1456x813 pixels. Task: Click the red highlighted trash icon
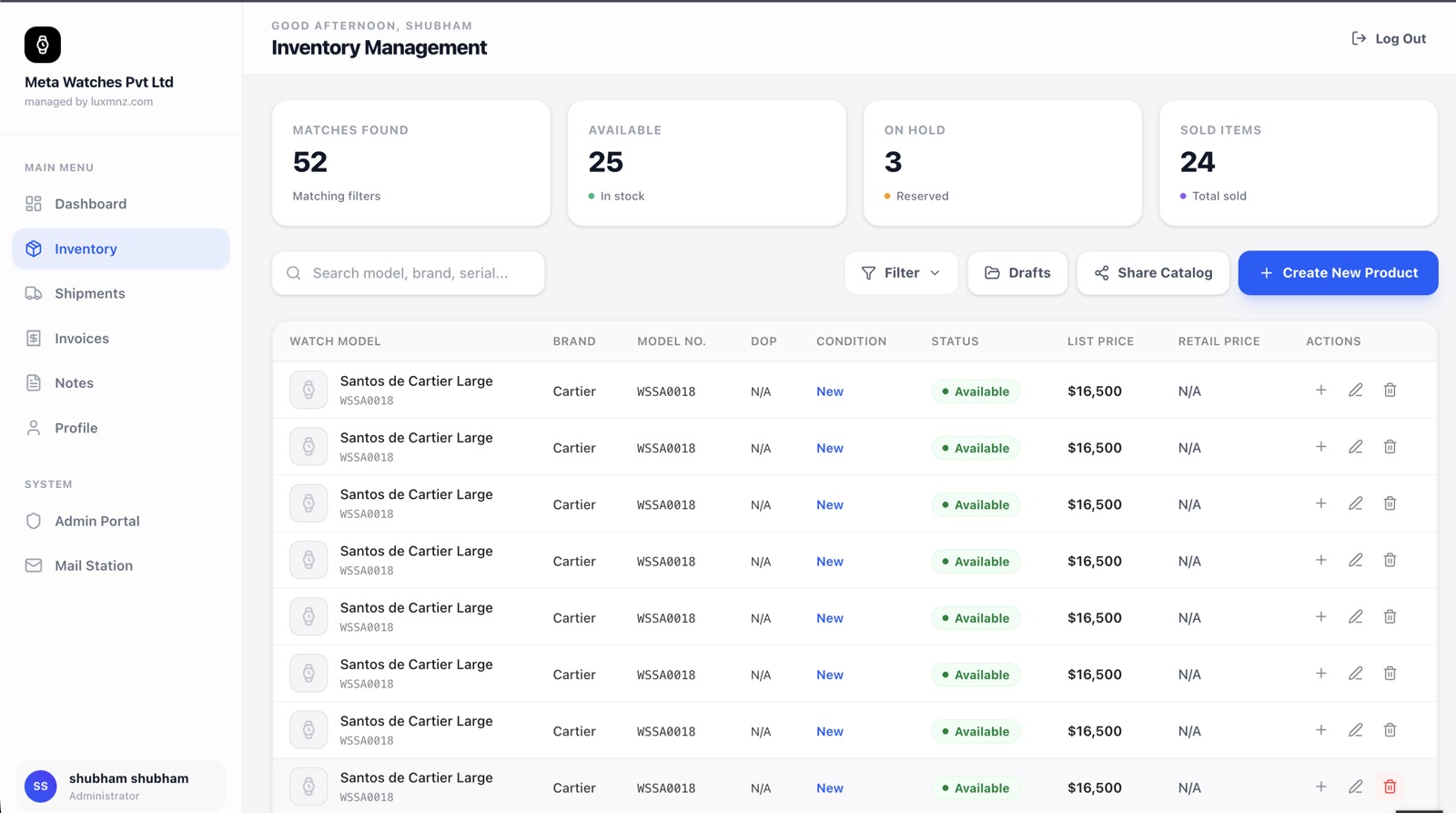[x=1390, y=787]
